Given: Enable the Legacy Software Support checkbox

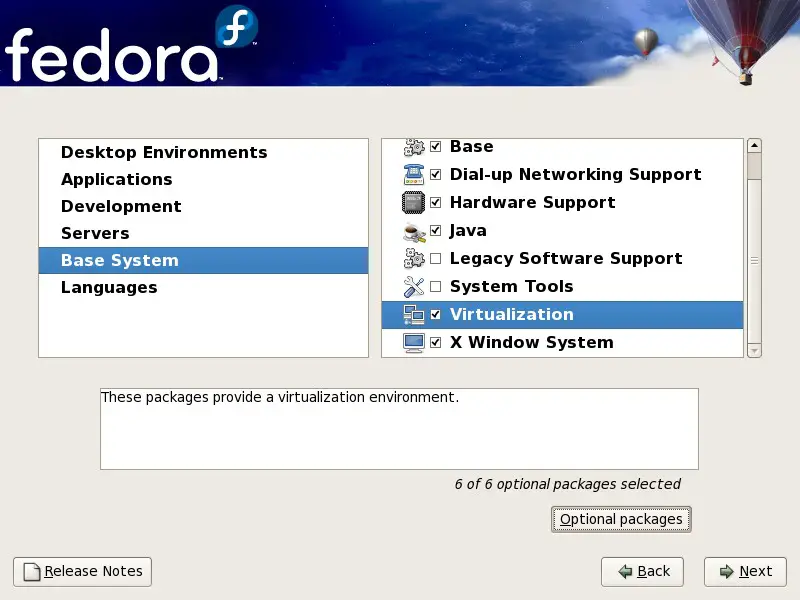Looking at the screenshot, I should point(436,259).
